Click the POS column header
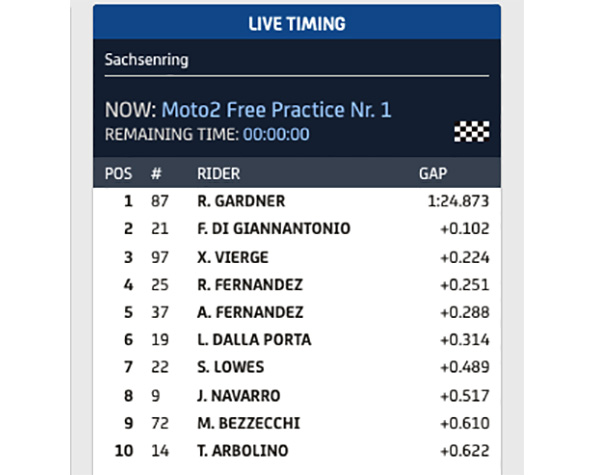Image resolution: width=595 pixels, height=475 pixels. [x=118, y=174]
